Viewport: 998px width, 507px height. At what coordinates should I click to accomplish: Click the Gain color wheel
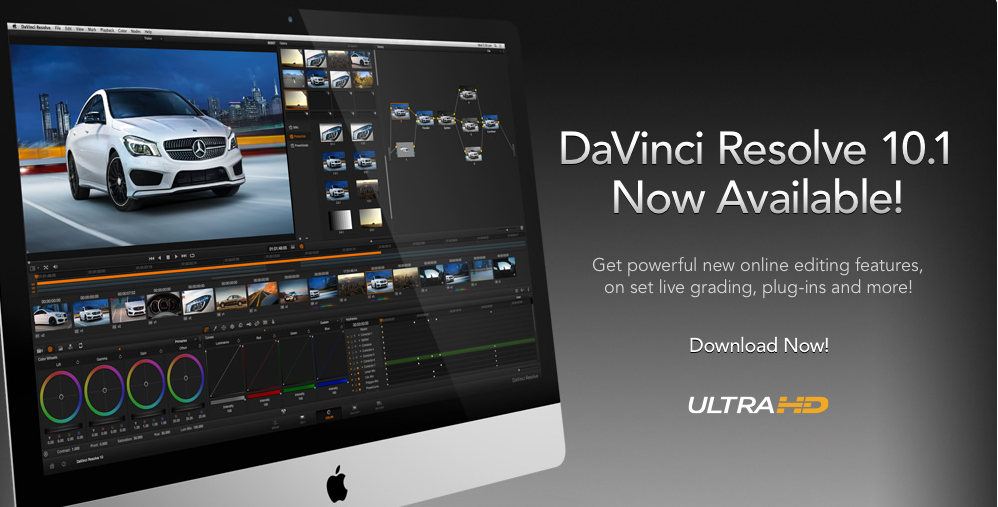coord(146,384)
